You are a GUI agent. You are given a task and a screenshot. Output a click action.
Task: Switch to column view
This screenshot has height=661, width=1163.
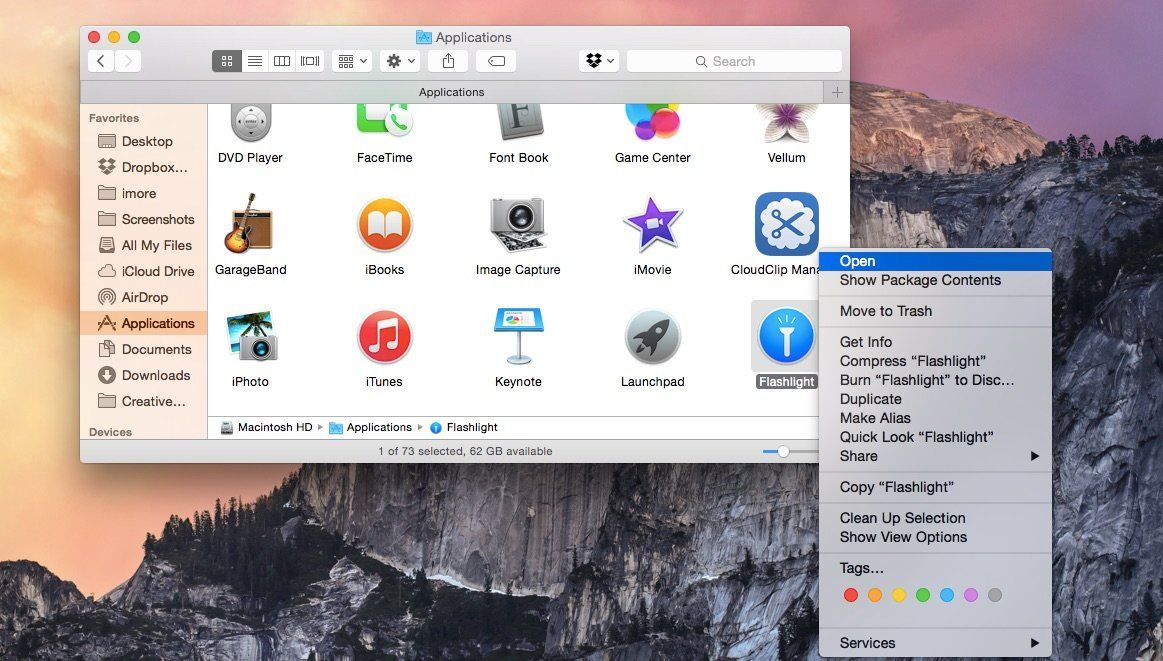coord(281,60)
